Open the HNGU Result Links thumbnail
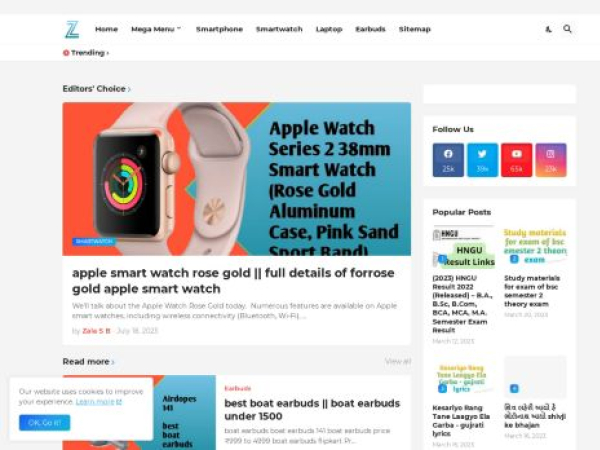The image size is (600, 450). tap(463, 247)
